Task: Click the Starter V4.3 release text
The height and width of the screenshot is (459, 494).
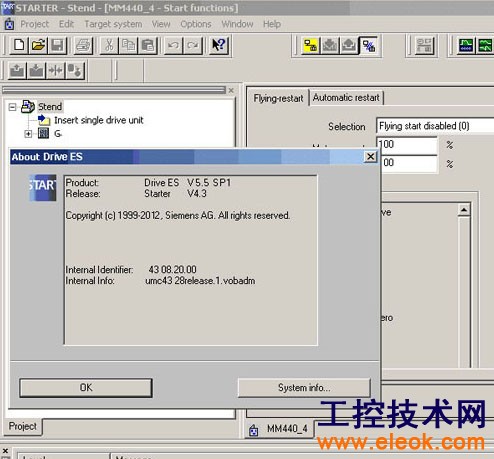Action: pos(175,194)
